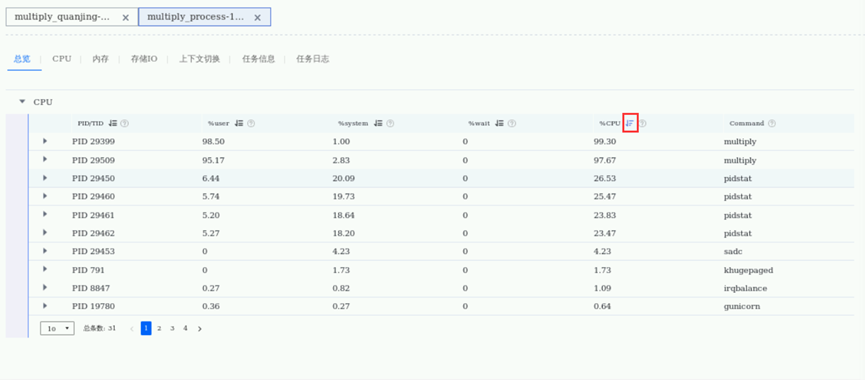Click the sadc command cell
This screenshot has height=380, width=865.
[733, 251]
